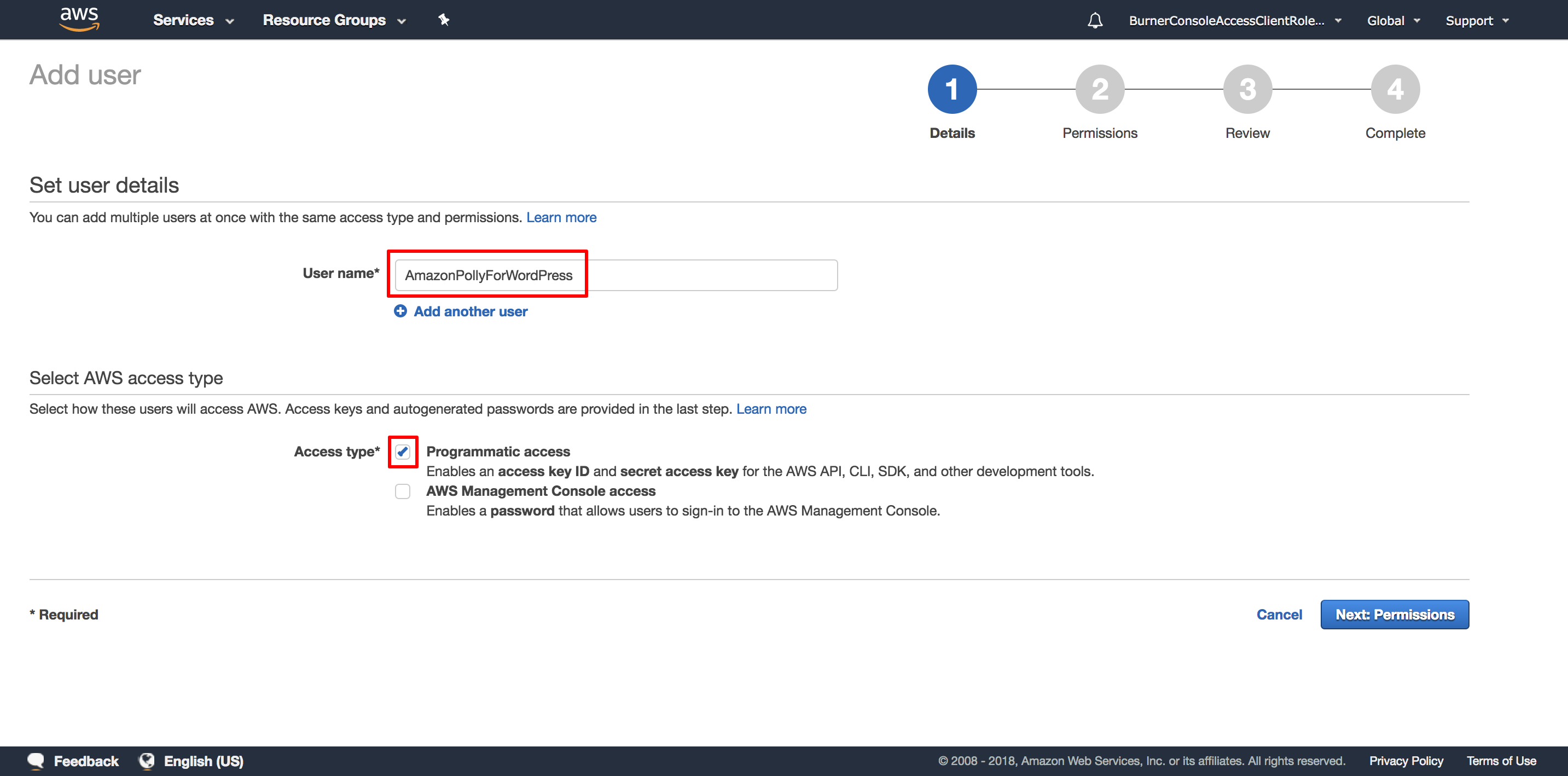The image size is (1568, 776).
Task: Click Next: Permissions button
Action: tap(1395, 614)
